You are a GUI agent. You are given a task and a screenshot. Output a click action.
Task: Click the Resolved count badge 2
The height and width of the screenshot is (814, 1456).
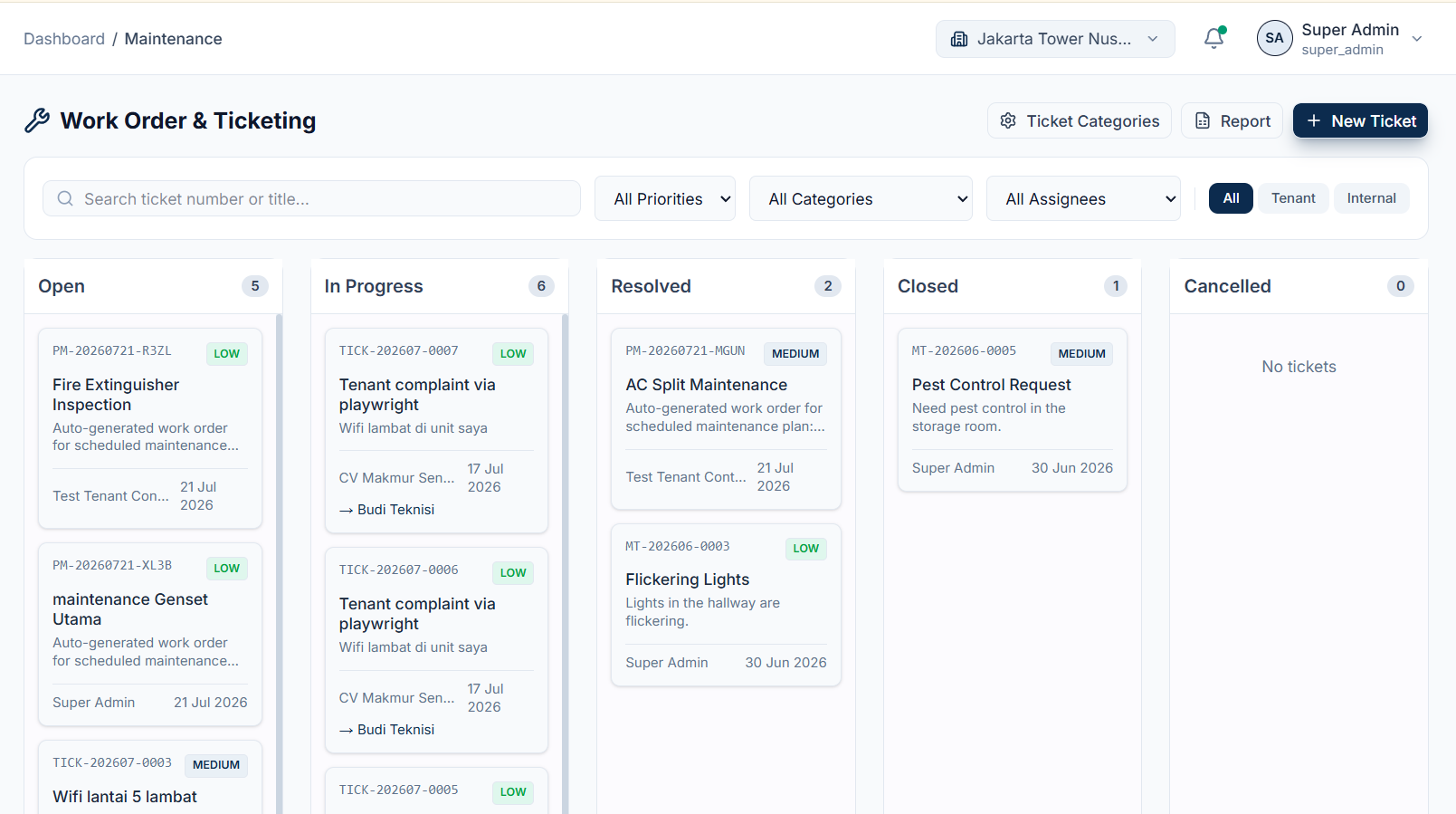pos(828,286)
